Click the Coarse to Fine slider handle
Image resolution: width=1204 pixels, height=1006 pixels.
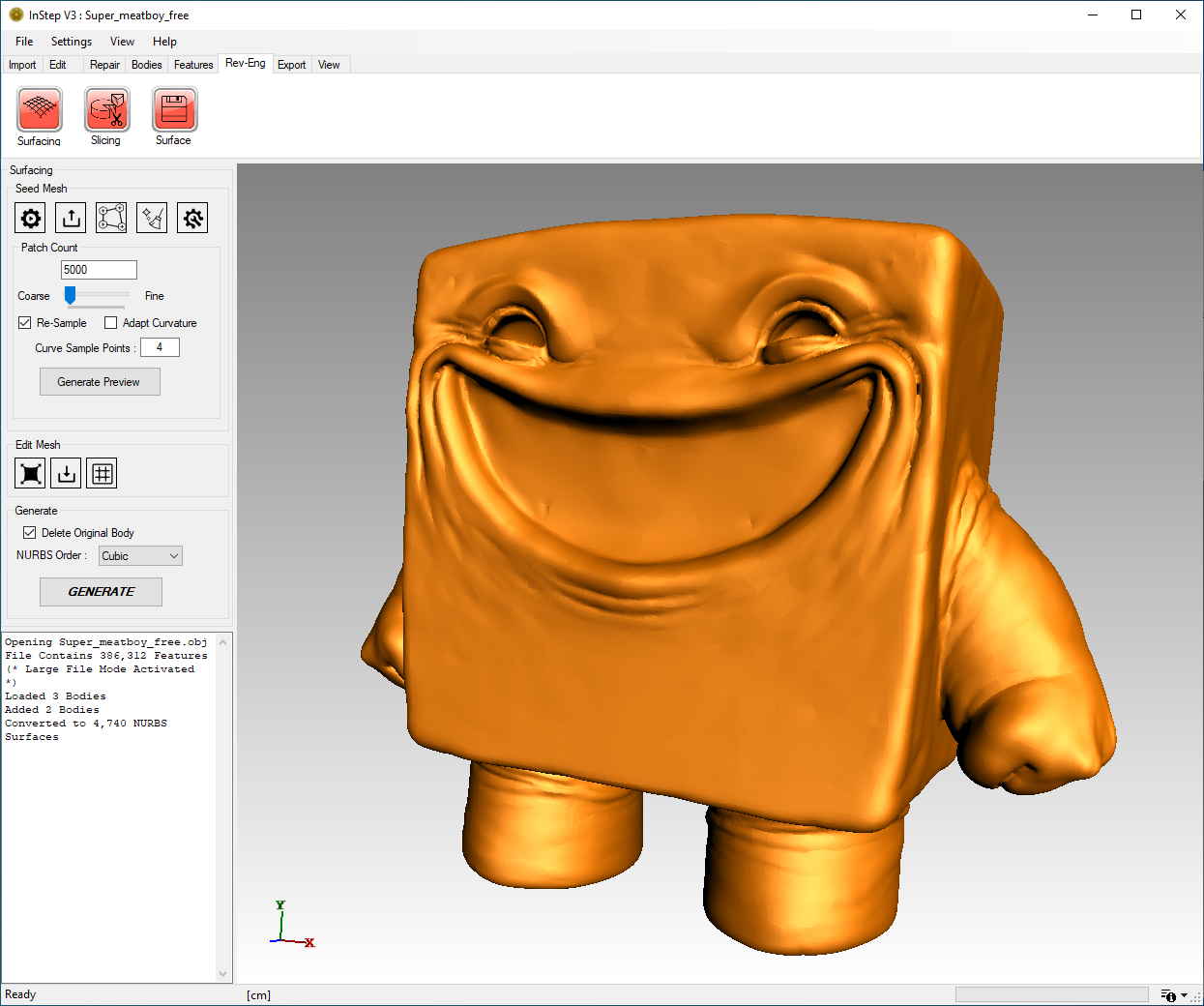tap(70, 295)
